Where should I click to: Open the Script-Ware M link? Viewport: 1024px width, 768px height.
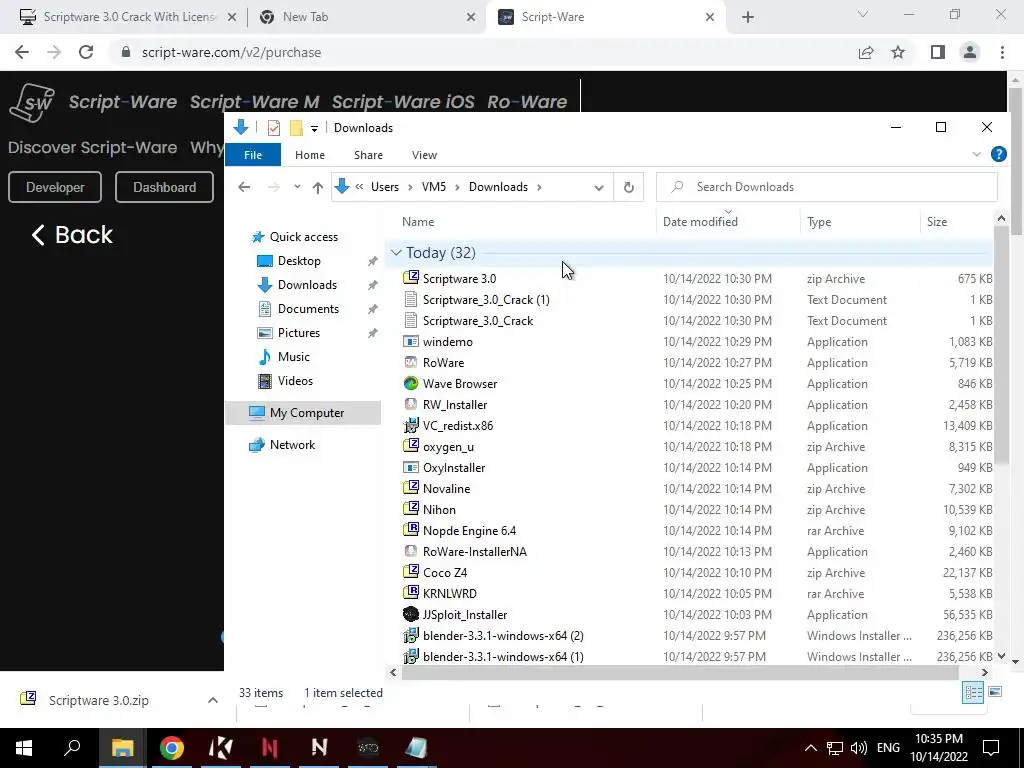[255, 102]
